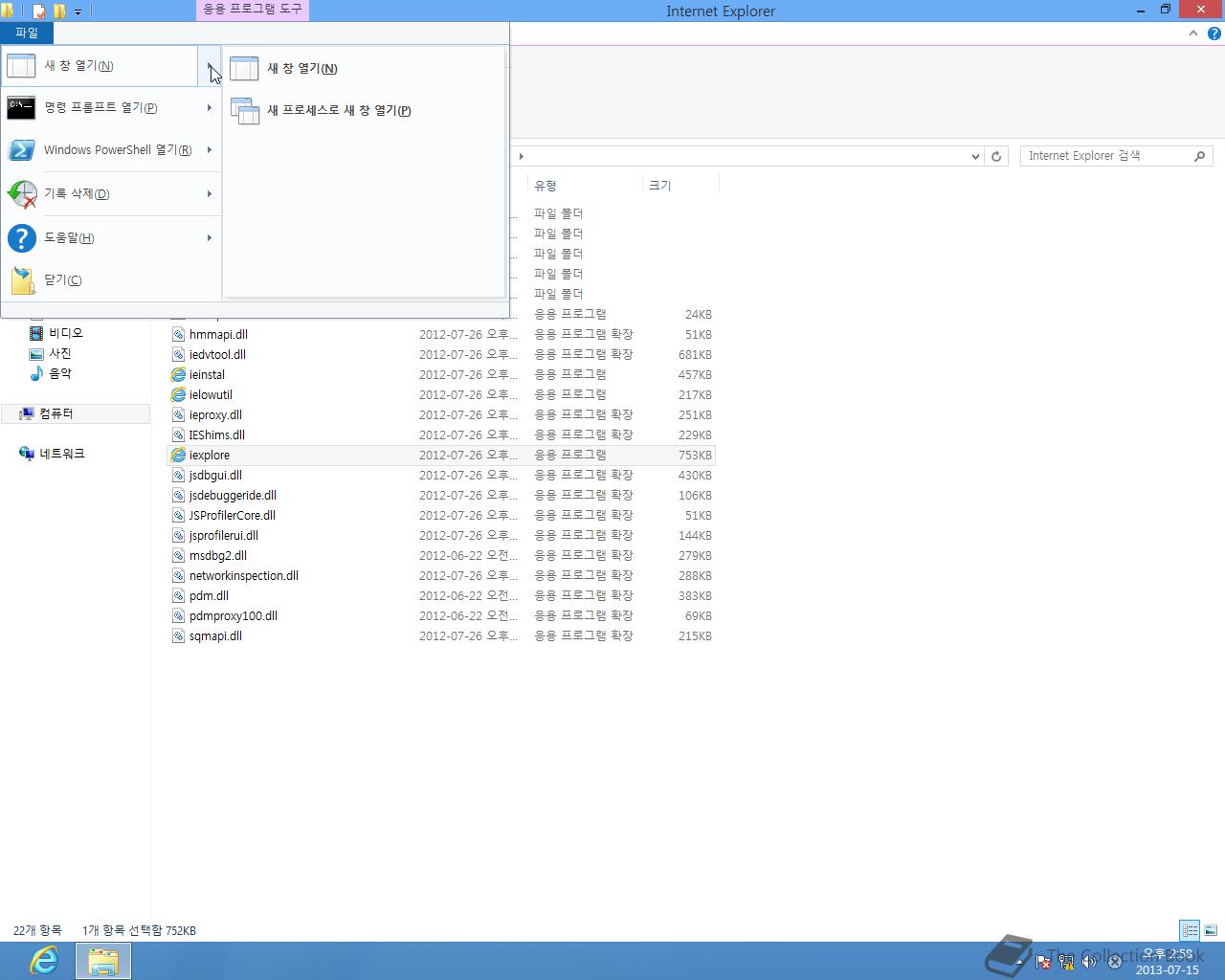Choose 명령 프롬프트 열기(P) menu entry
Viewport: 1225px width, 980px height.
point(100,108)
